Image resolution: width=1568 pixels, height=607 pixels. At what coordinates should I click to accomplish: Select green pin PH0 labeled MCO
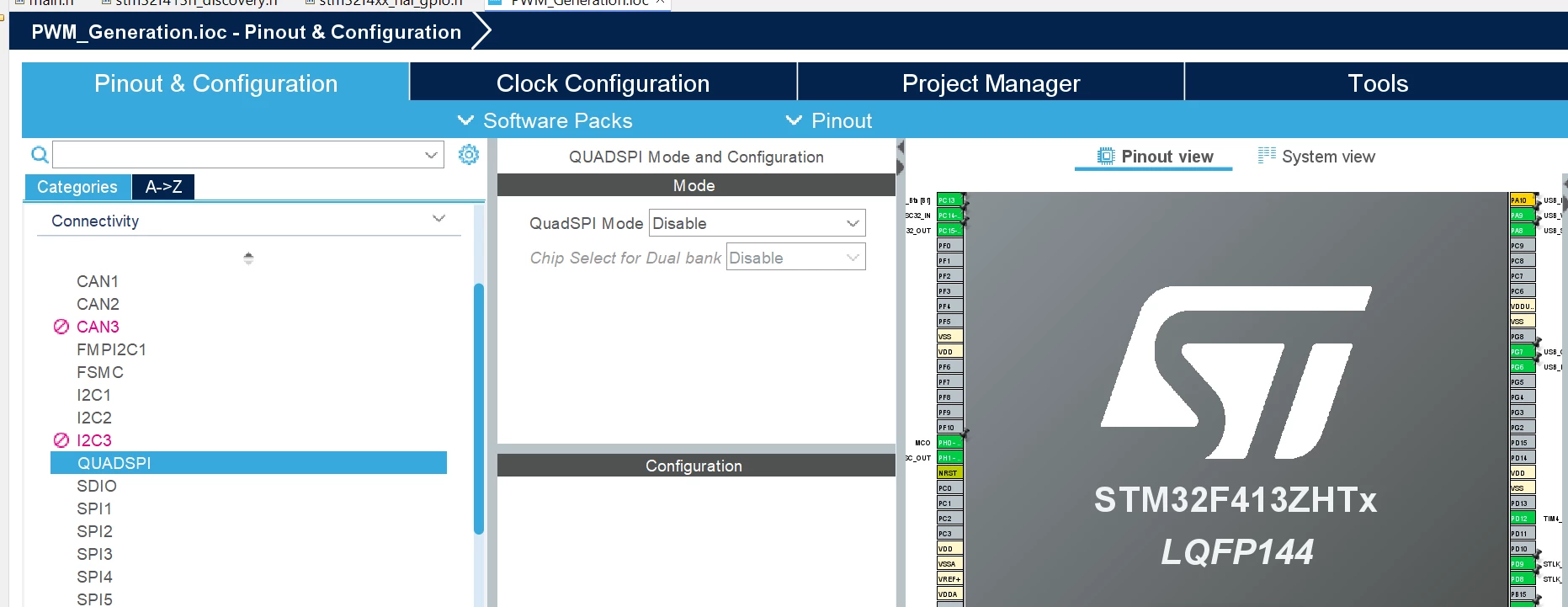[949, 443]
